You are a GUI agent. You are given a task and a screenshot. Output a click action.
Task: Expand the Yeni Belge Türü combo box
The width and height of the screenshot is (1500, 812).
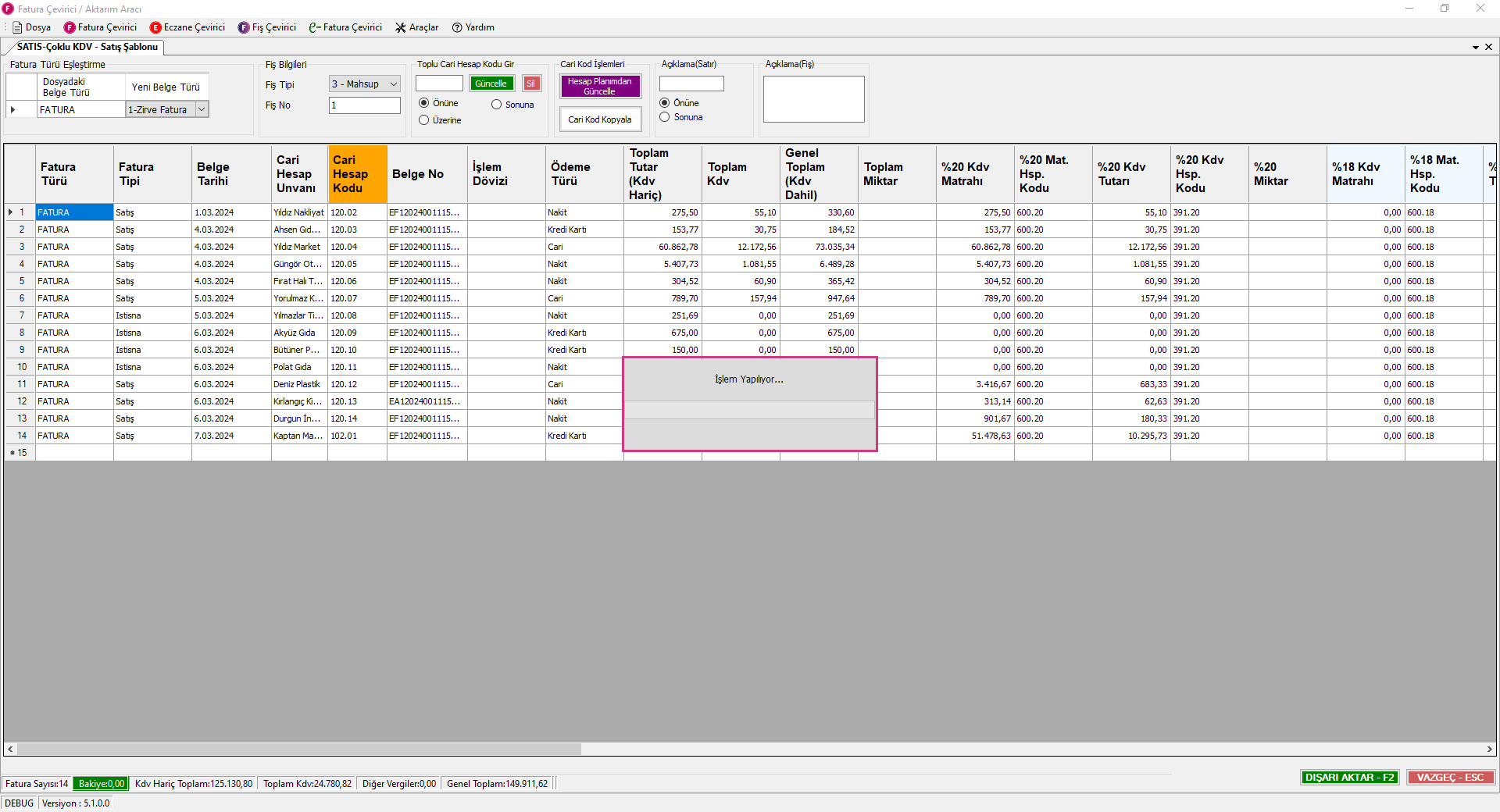point(202,110)
